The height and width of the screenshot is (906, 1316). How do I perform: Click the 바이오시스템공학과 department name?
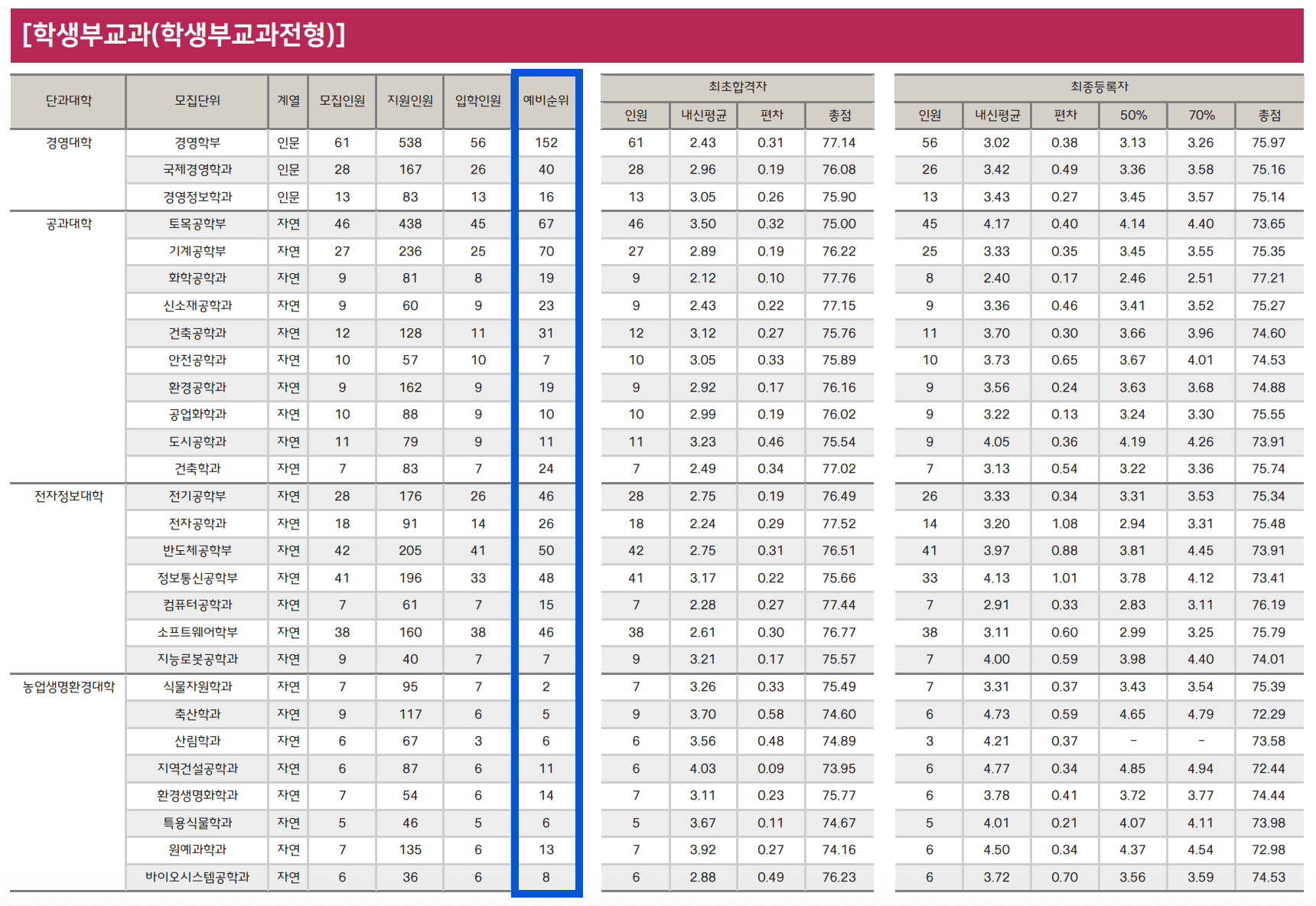point(197,878)
